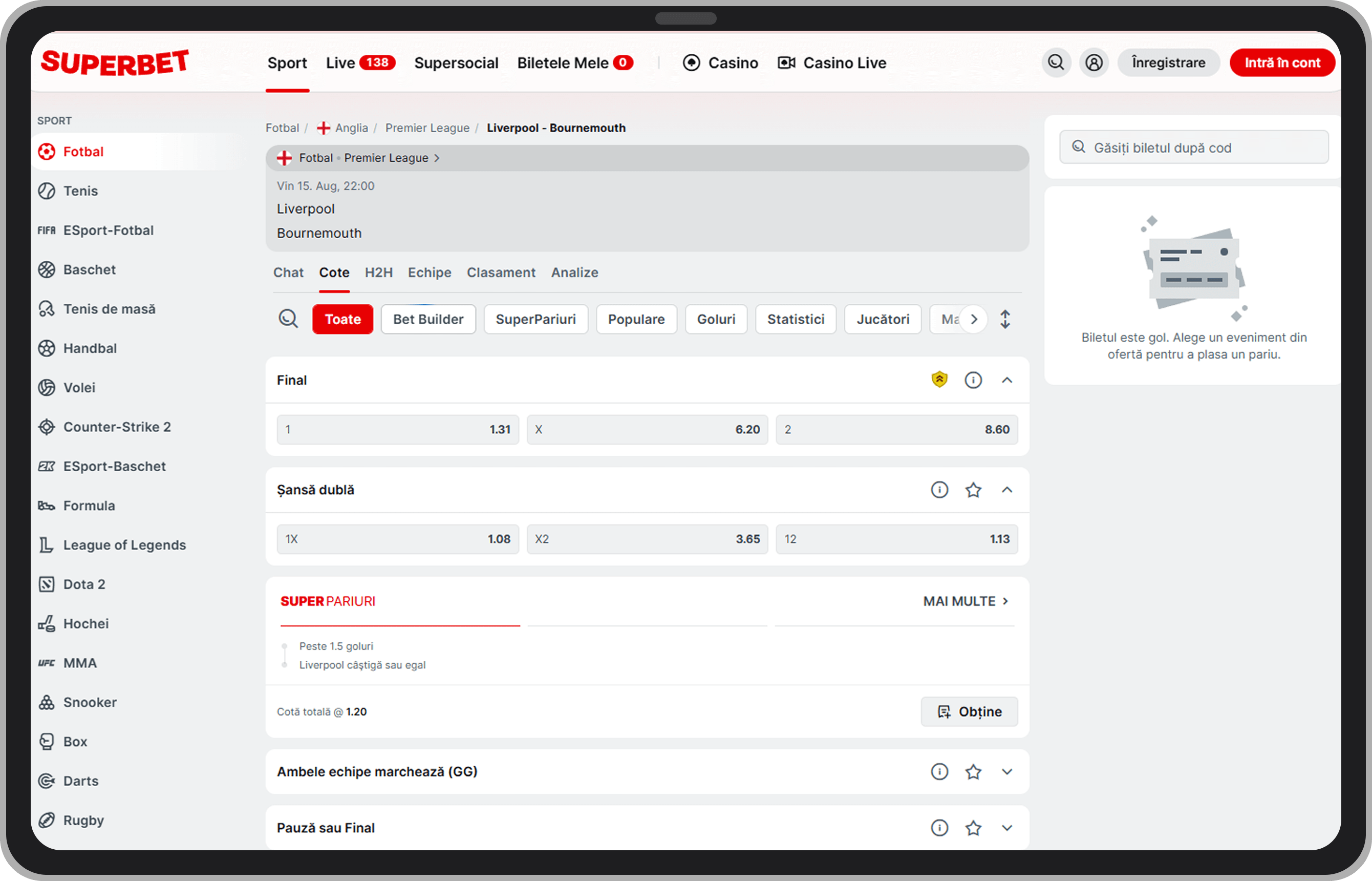1372x881 pixels.
Task: Select Rugby in the sidebar
Action: [x=71, y=821]
